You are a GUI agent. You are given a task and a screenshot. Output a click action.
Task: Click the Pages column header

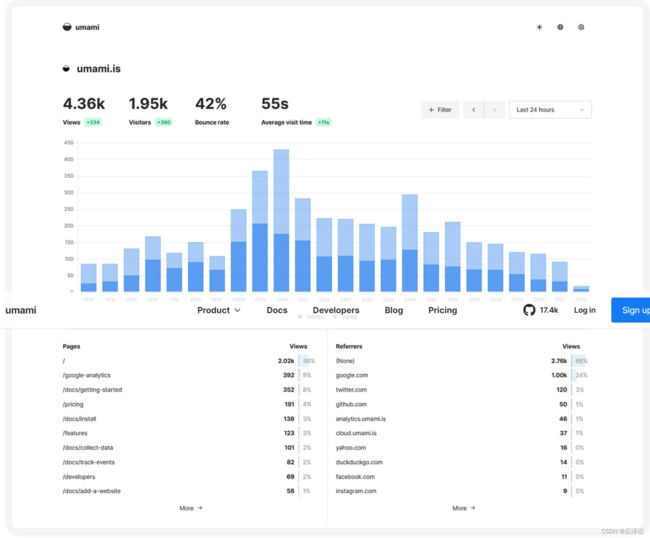[x=71, y=346]
